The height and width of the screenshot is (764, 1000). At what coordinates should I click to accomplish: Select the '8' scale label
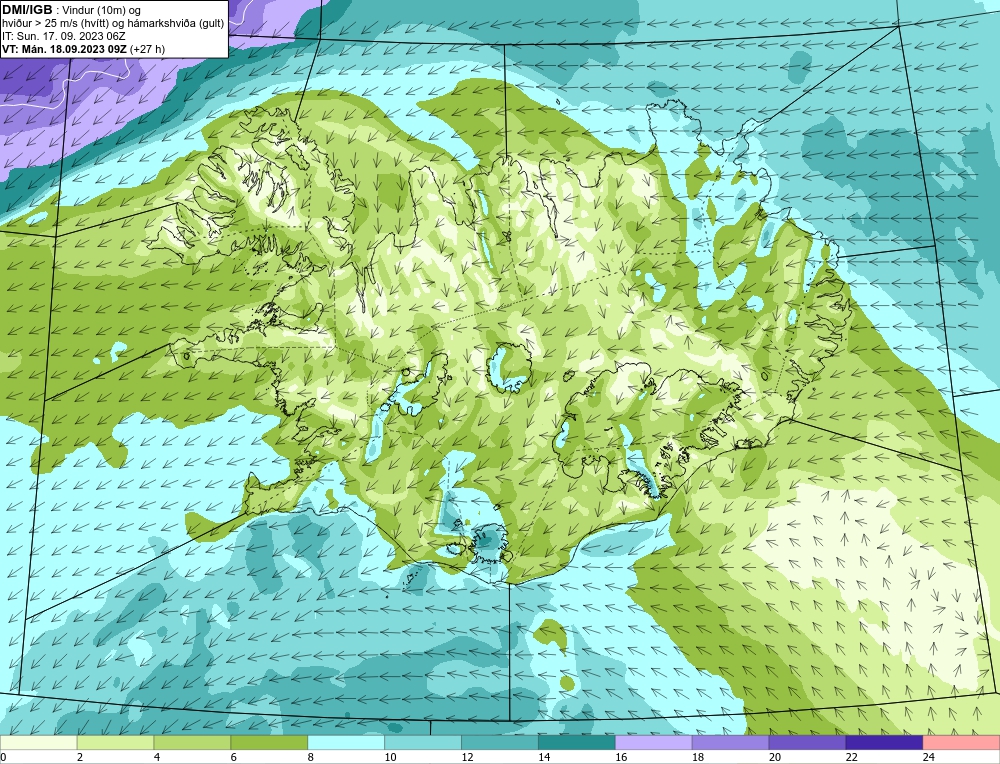[311, 757]
